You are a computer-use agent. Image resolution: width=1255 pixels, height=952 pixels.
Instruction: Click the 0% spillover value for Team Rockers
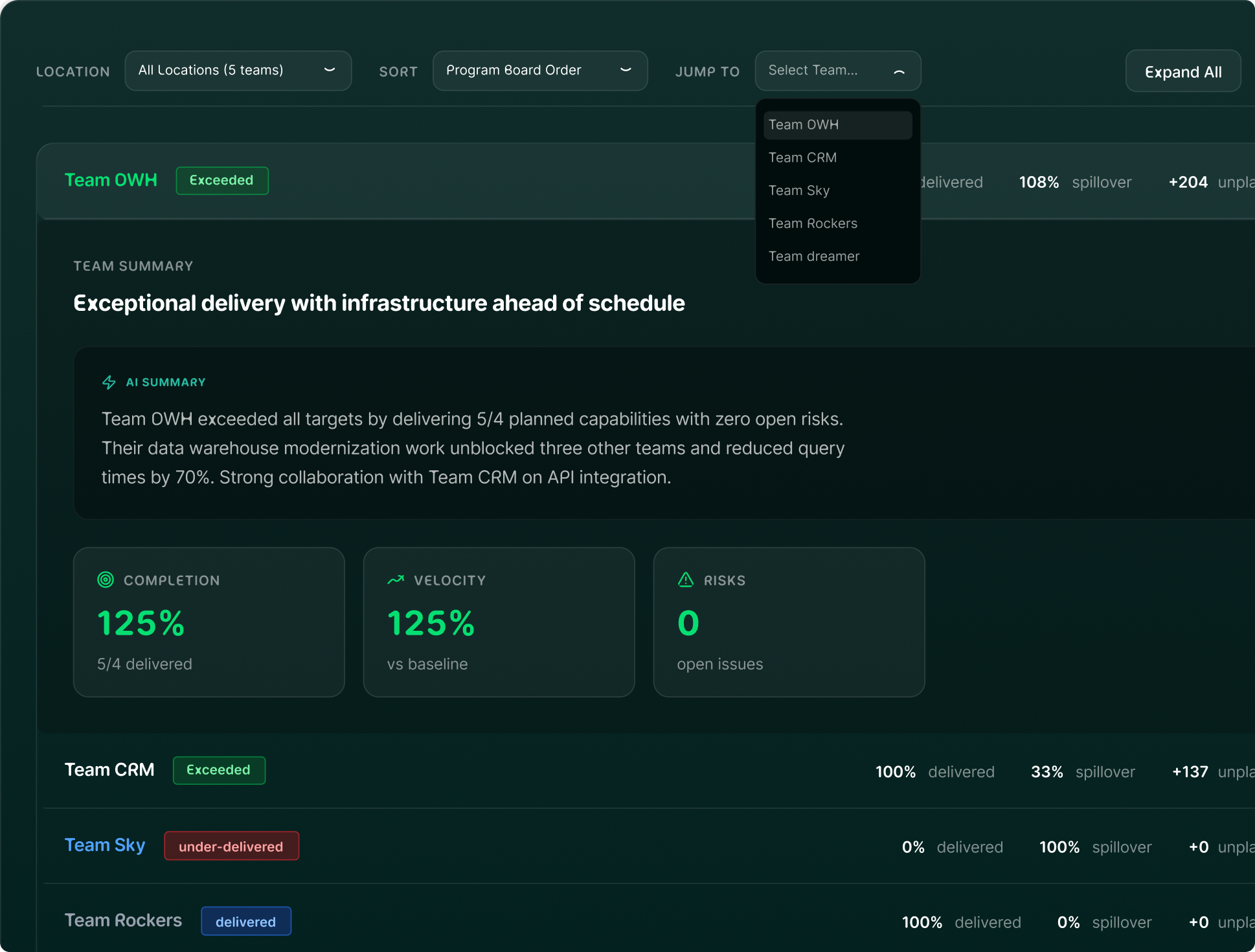[1068, 922]
